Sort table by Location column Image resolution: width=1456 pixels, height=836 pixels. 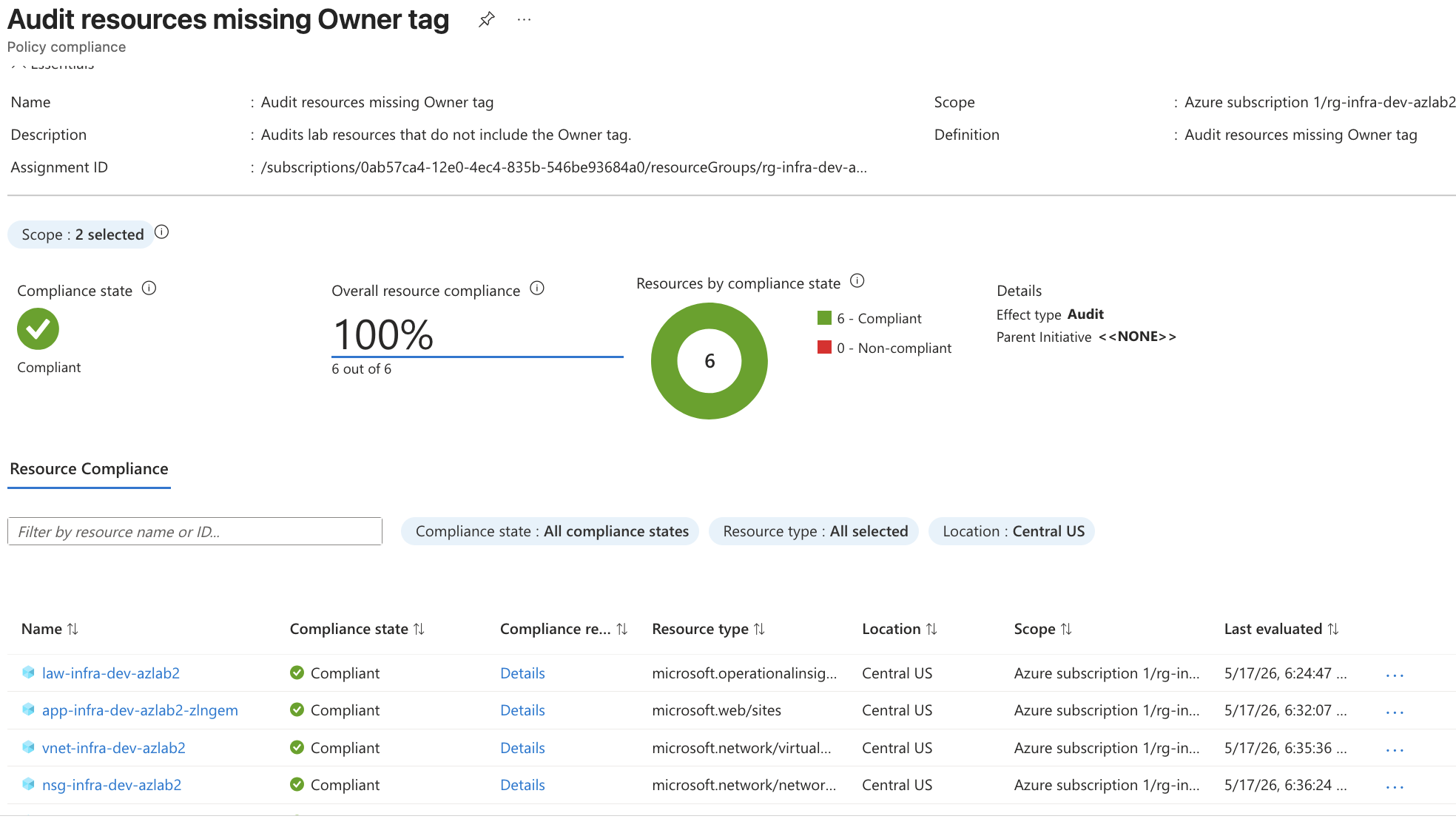[900, 629]
